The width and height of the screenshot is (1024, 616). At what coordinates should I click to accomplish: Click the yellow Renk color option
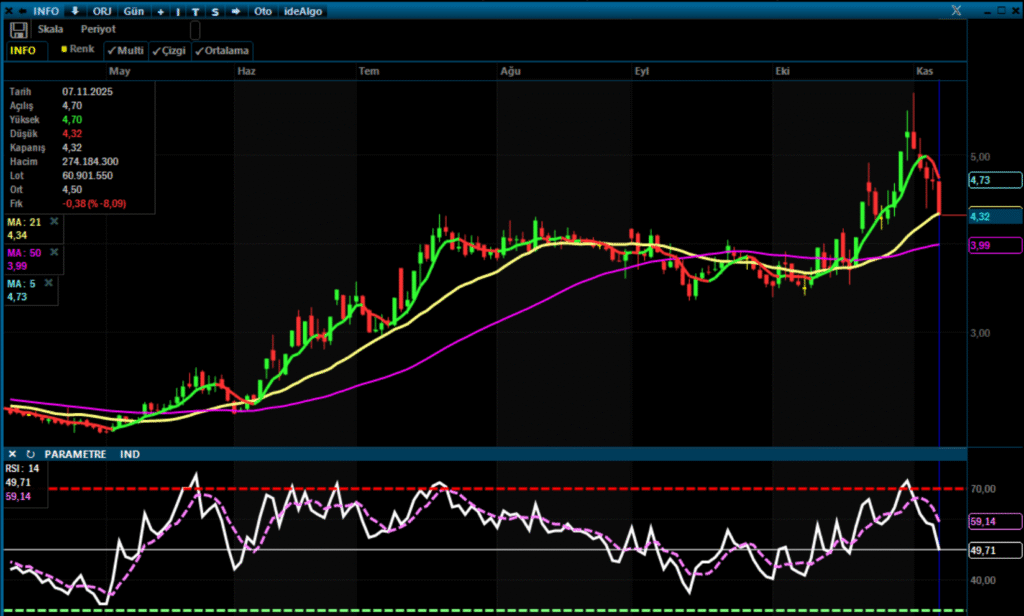[x=77, y=49]
